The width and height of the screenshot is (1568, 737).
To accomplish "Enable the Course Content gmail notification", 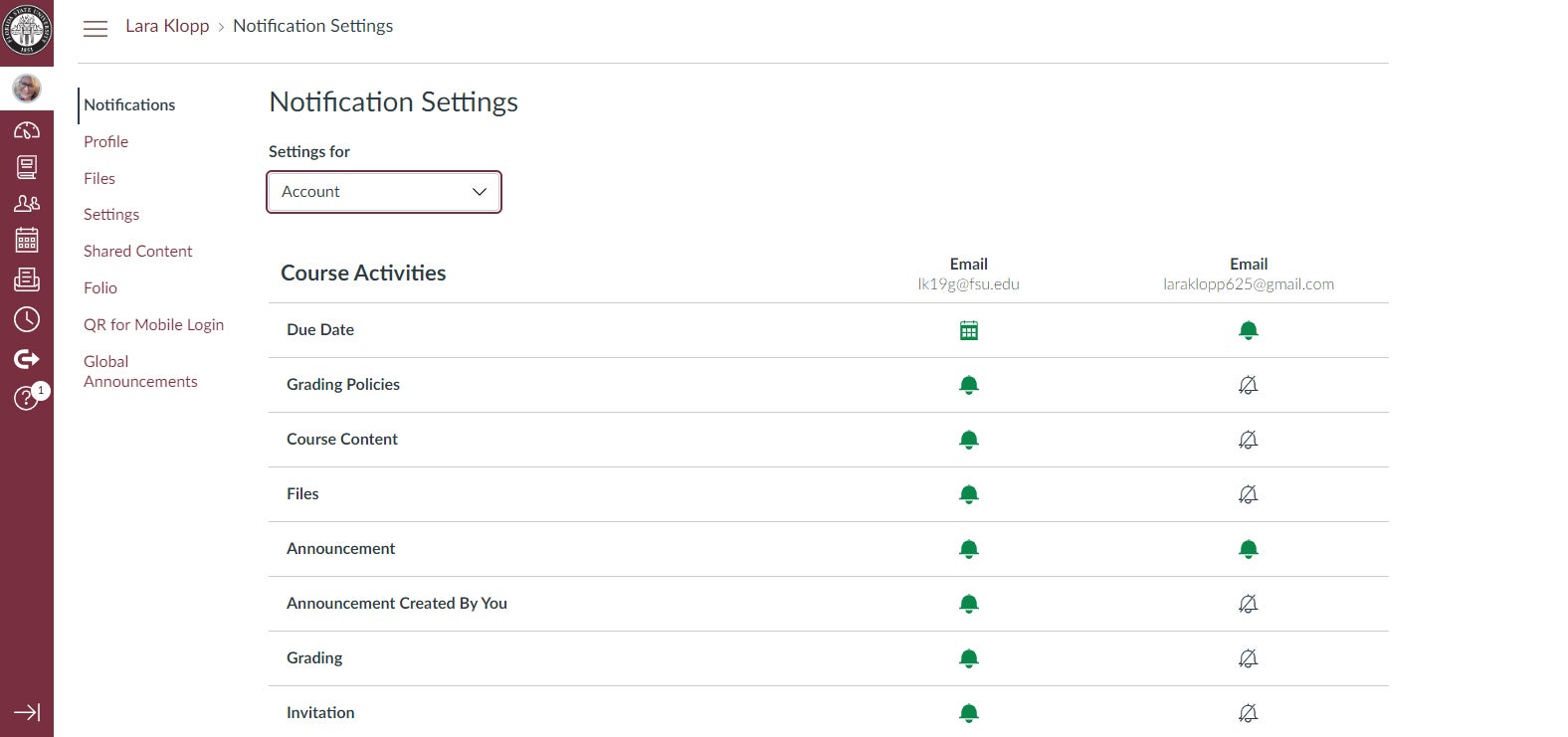I will [1248, 440].
